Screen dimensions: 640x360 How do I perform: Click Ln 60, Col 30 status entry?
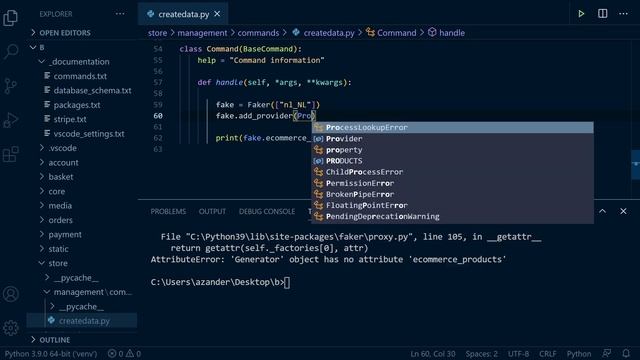(x=433, y=353)
